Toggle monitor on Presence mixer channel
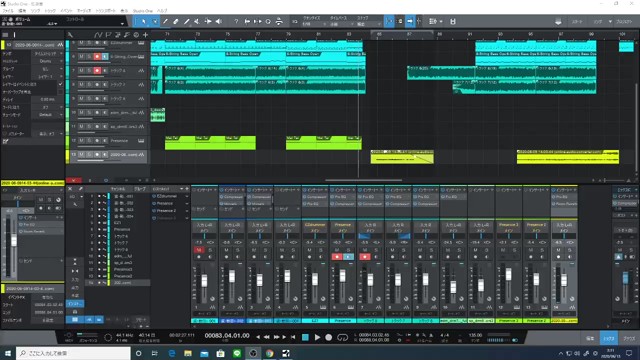Viewport: 640px width, 360px height. [x=348, y=257]
